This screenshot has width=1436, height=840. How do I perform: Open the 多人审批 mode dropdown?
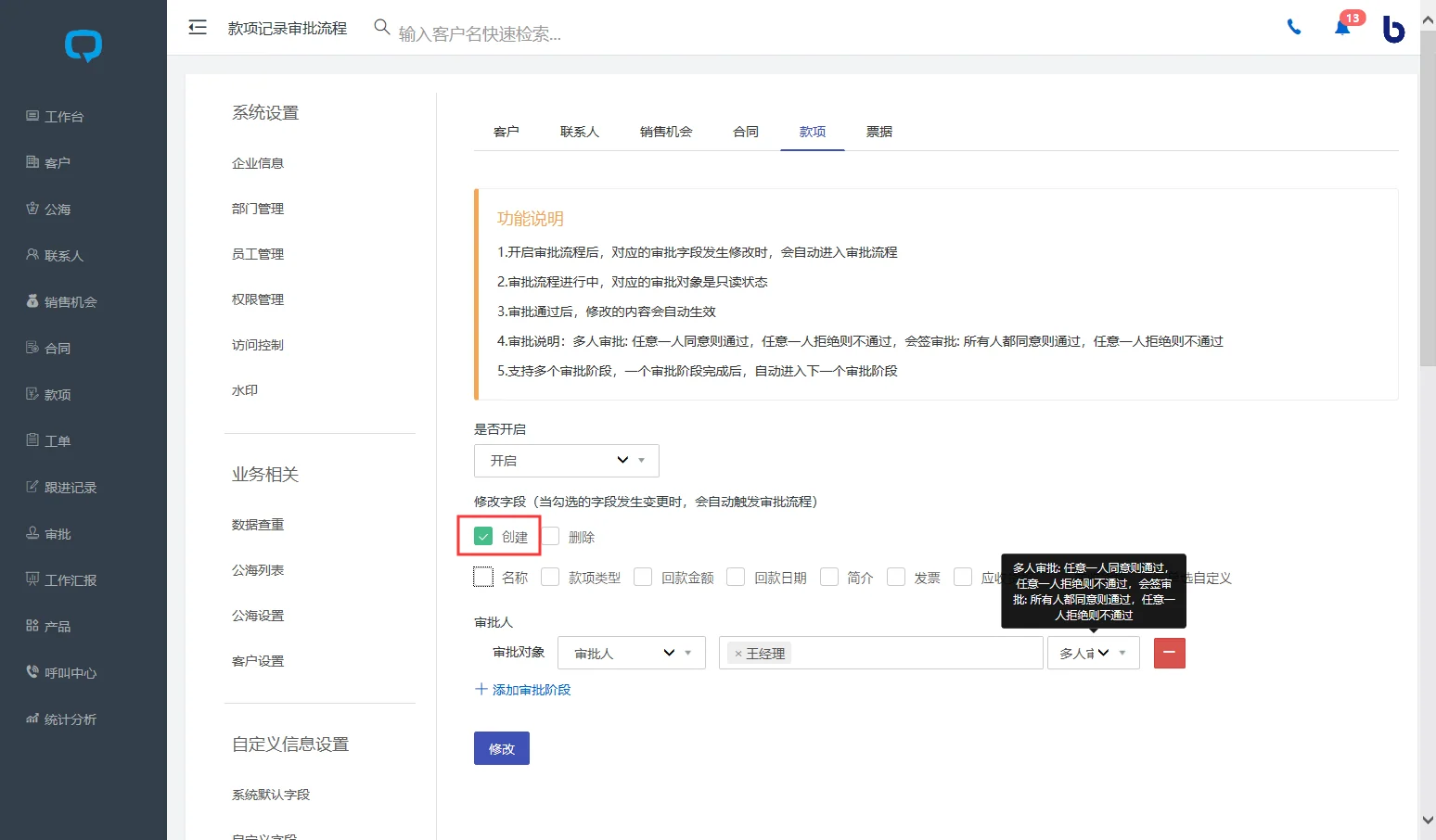coord(1094,653)
